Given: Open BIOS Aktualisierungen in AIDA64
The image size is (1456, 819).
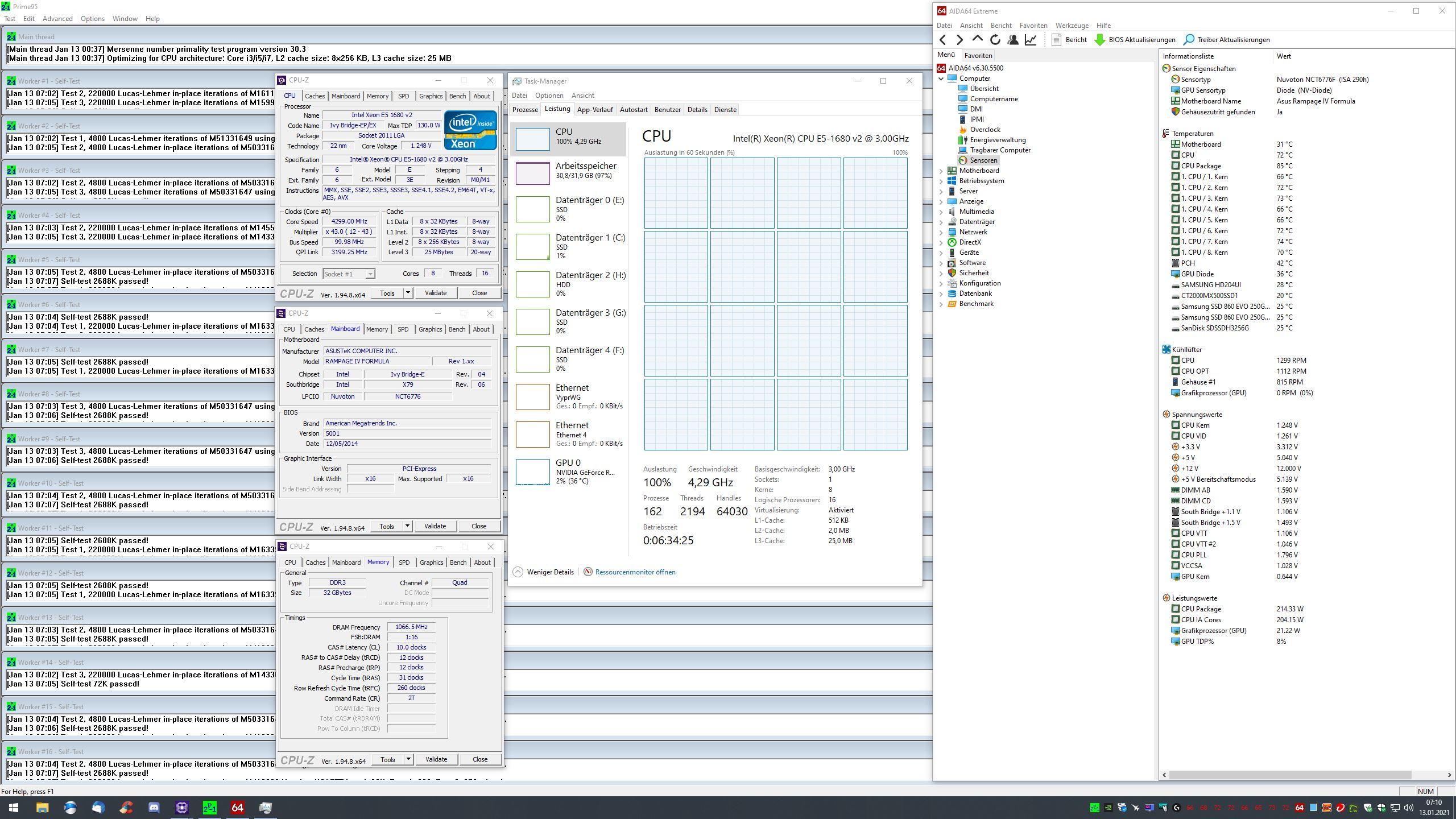Looking at the screenshot, I should (x=1135, y=39).
